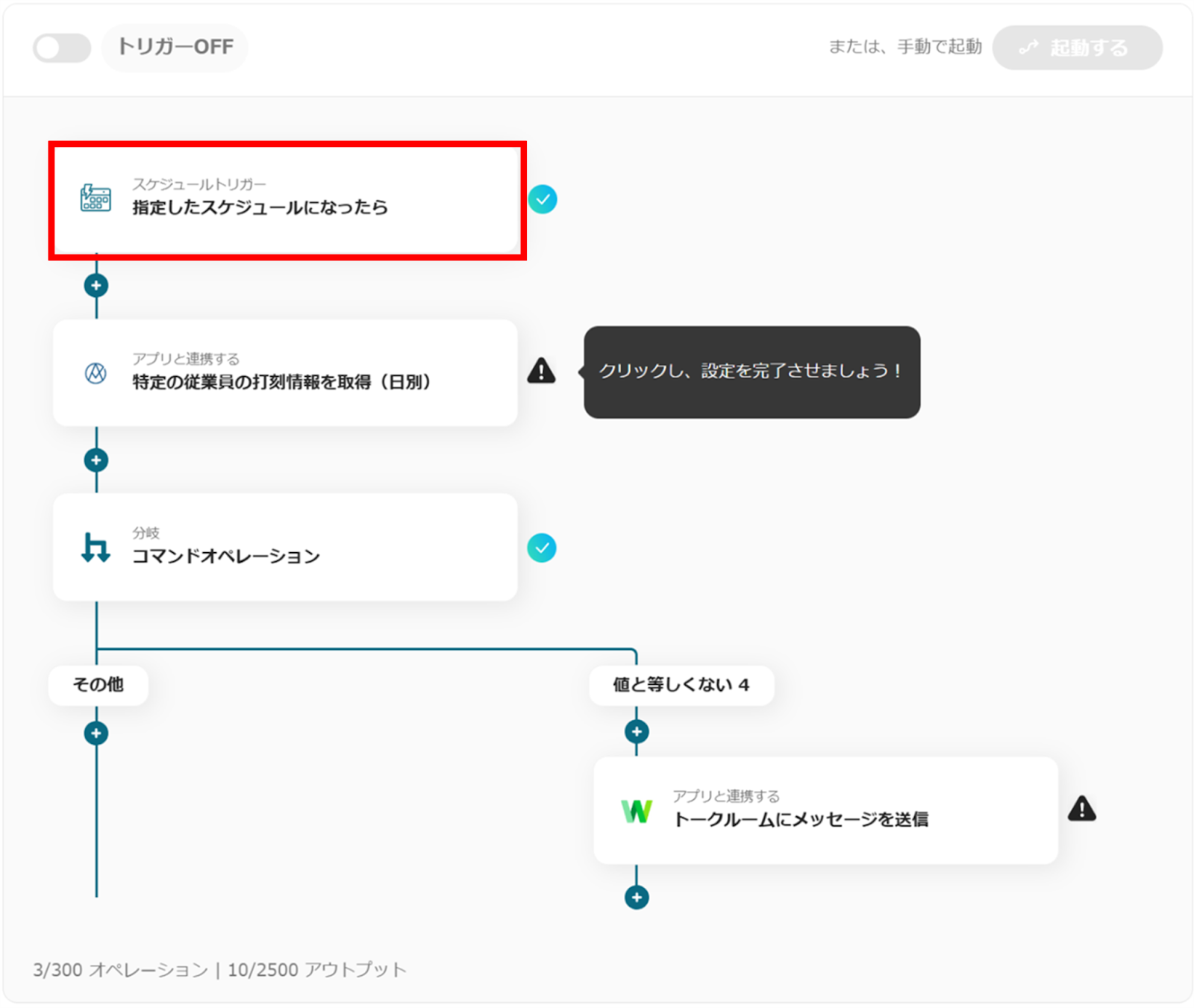
Task: Click the 分岐 subtitle text
Action: pos(146,533)
